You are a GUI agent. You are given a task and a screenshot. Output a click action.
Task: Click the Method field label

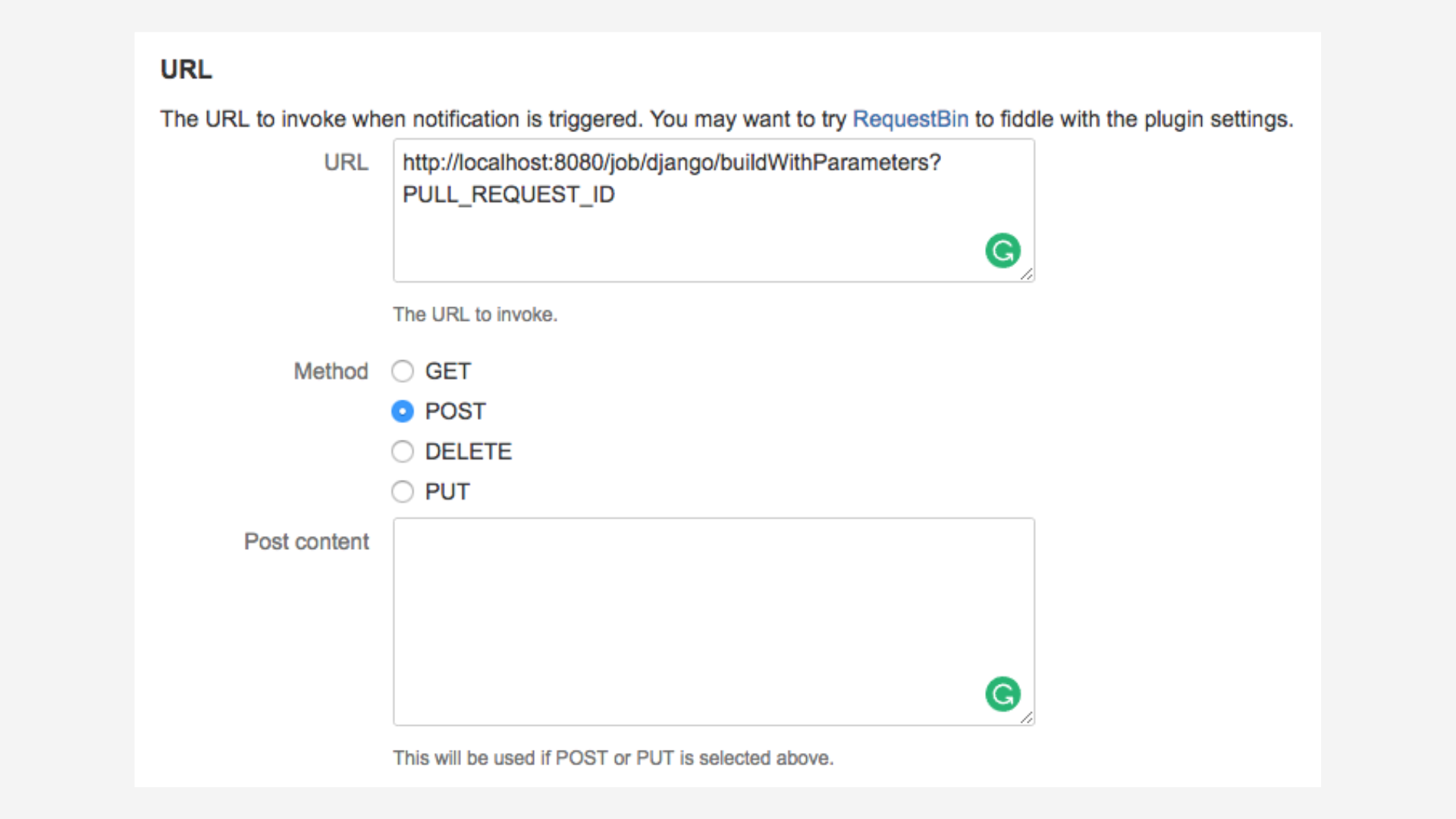(331, 372)
